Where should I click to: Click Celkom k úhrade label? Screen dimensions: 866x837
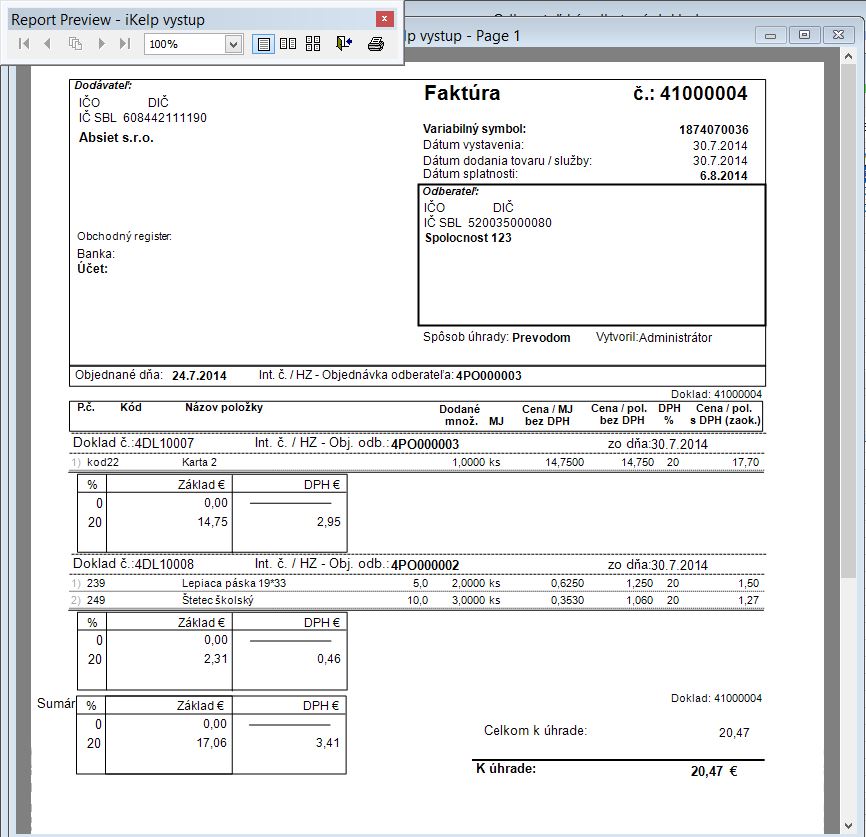(535, 730)
